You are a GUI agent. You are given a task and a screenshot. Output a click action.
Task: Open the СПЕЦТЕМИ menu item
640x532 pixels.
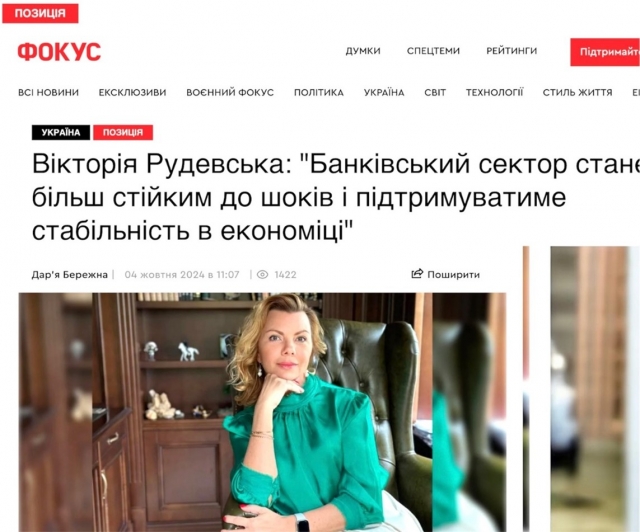[x=433, y=51]
